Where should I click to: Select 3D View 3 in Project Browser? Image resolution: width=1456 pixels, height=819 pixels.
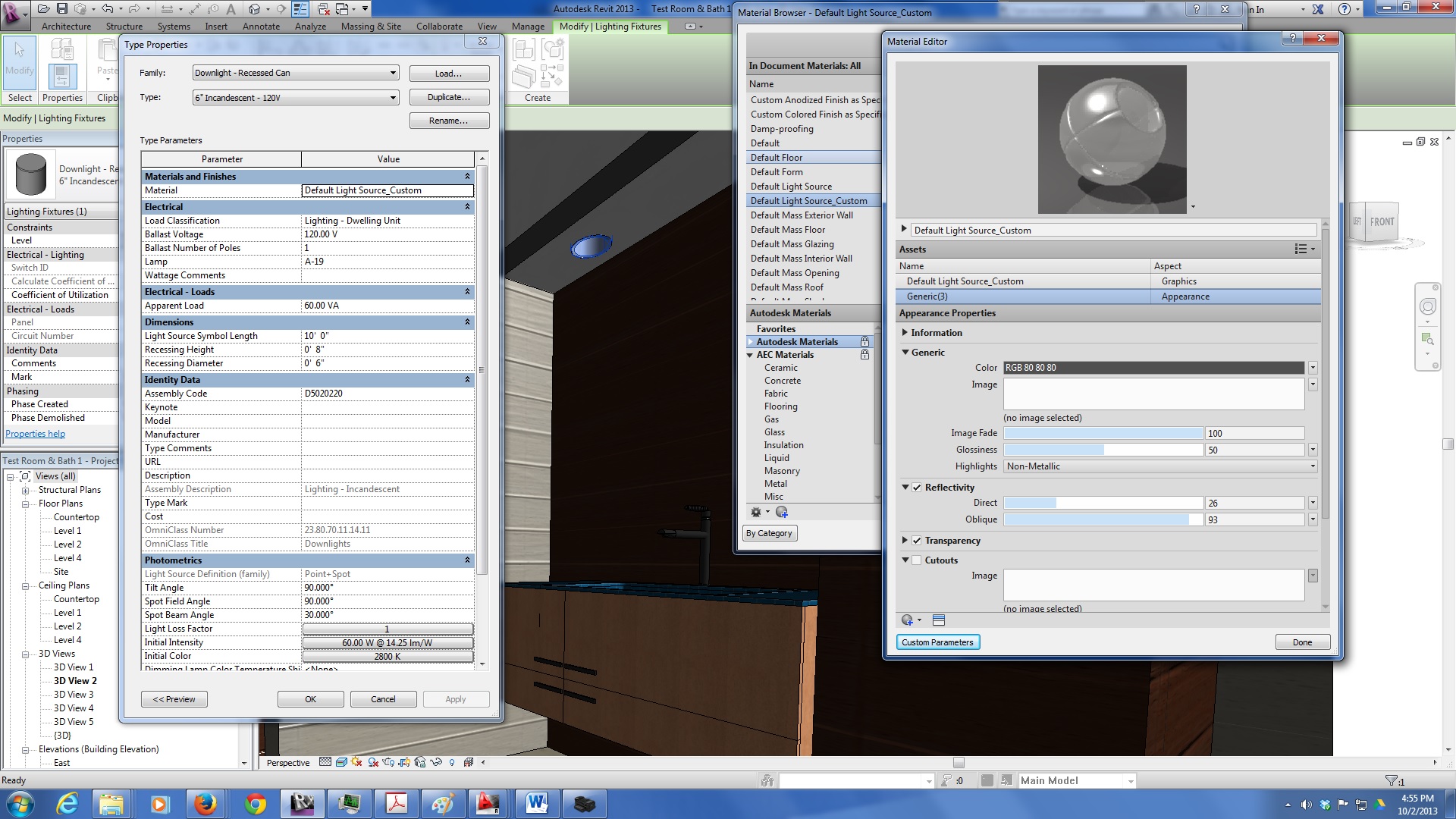pos(74,695)
